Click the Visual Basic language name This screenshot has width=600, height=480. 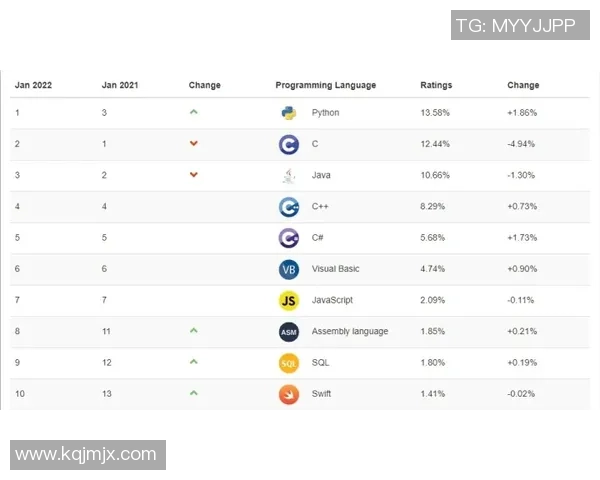pyautogui.click(x=335, y=269)
